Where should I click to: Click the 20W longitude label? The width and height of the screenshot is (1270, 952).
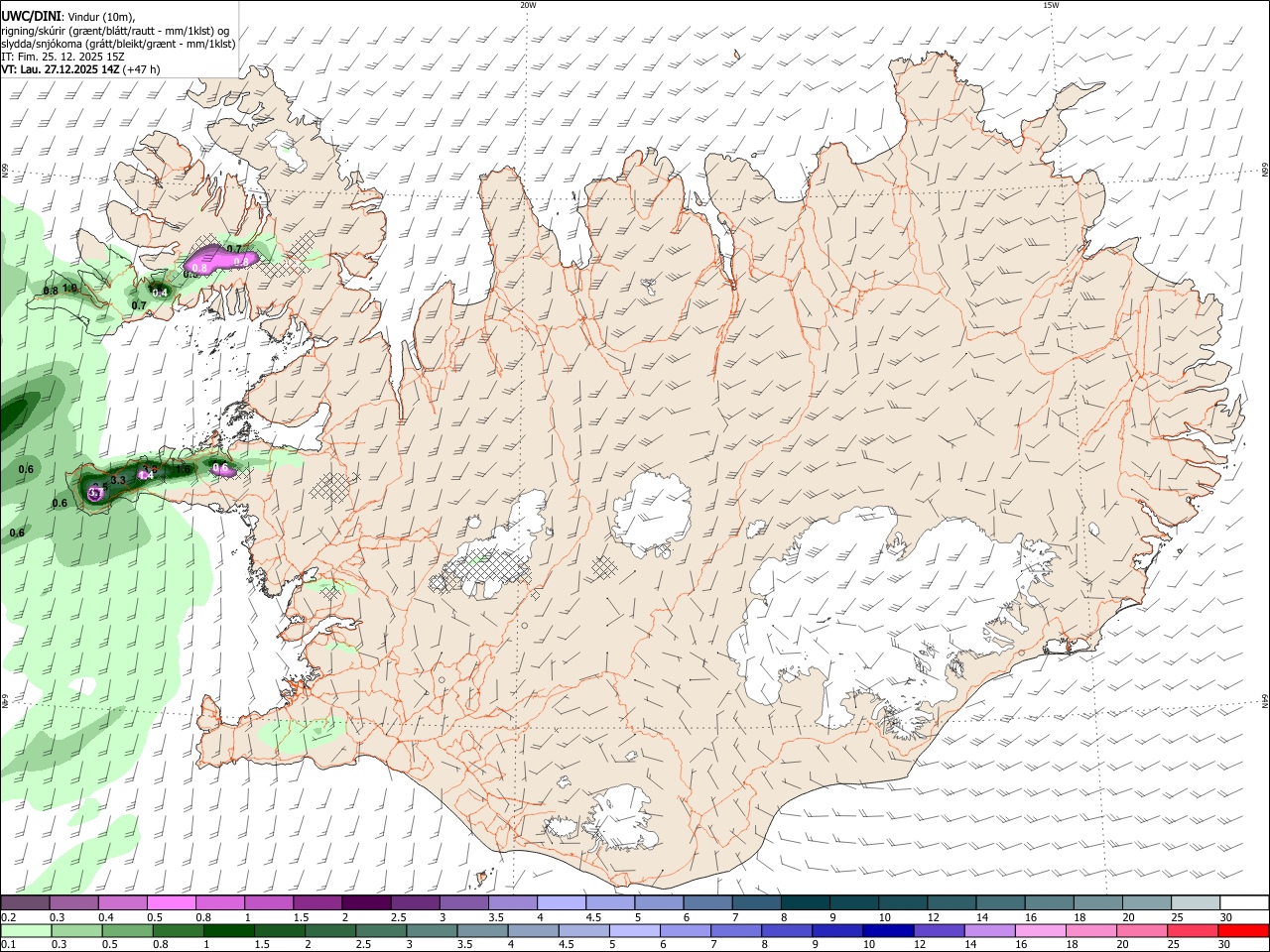[x=528, y=5]
